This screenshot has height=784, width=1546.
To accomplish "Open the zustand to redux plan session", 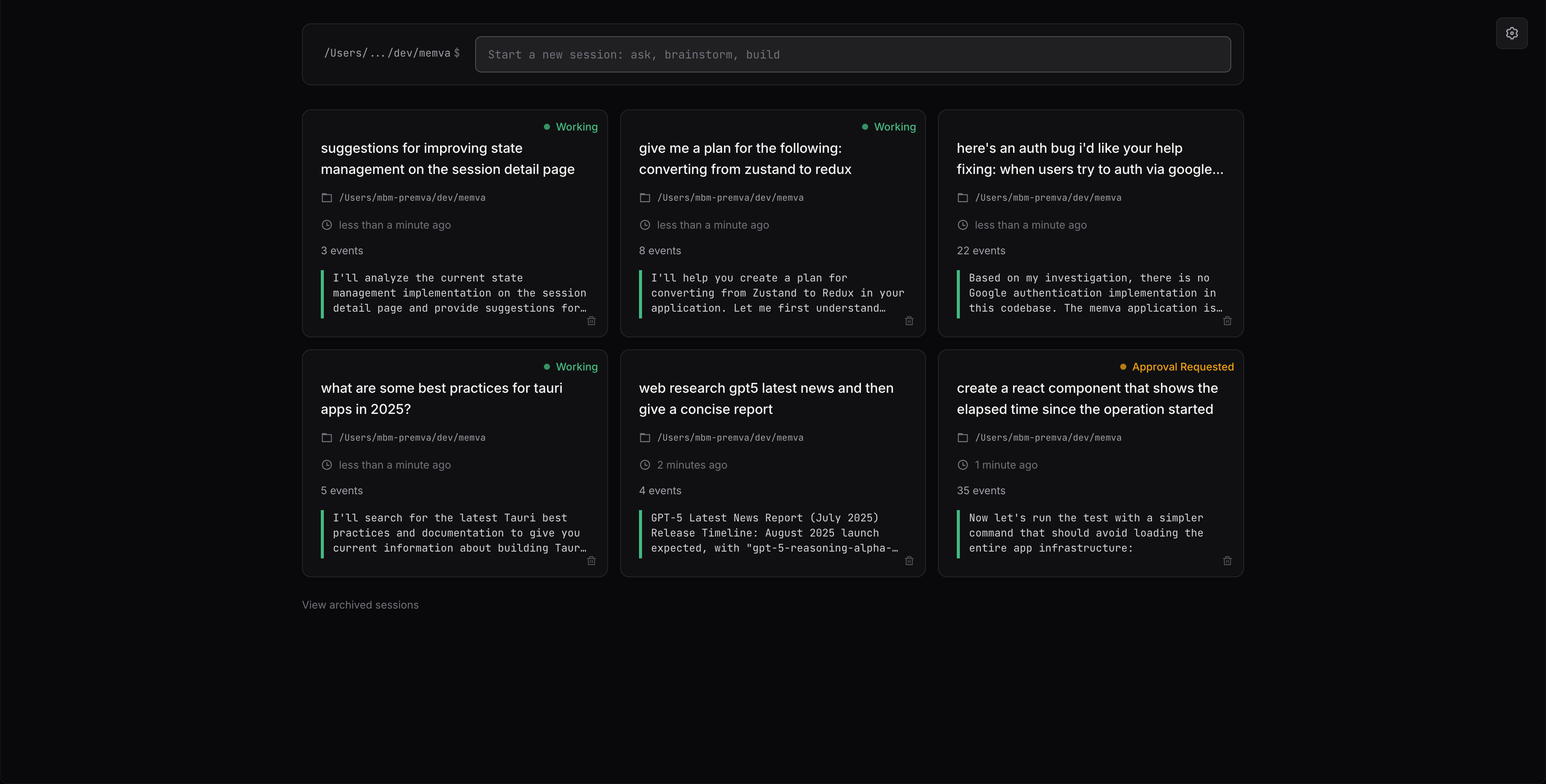I will [744, 159].
